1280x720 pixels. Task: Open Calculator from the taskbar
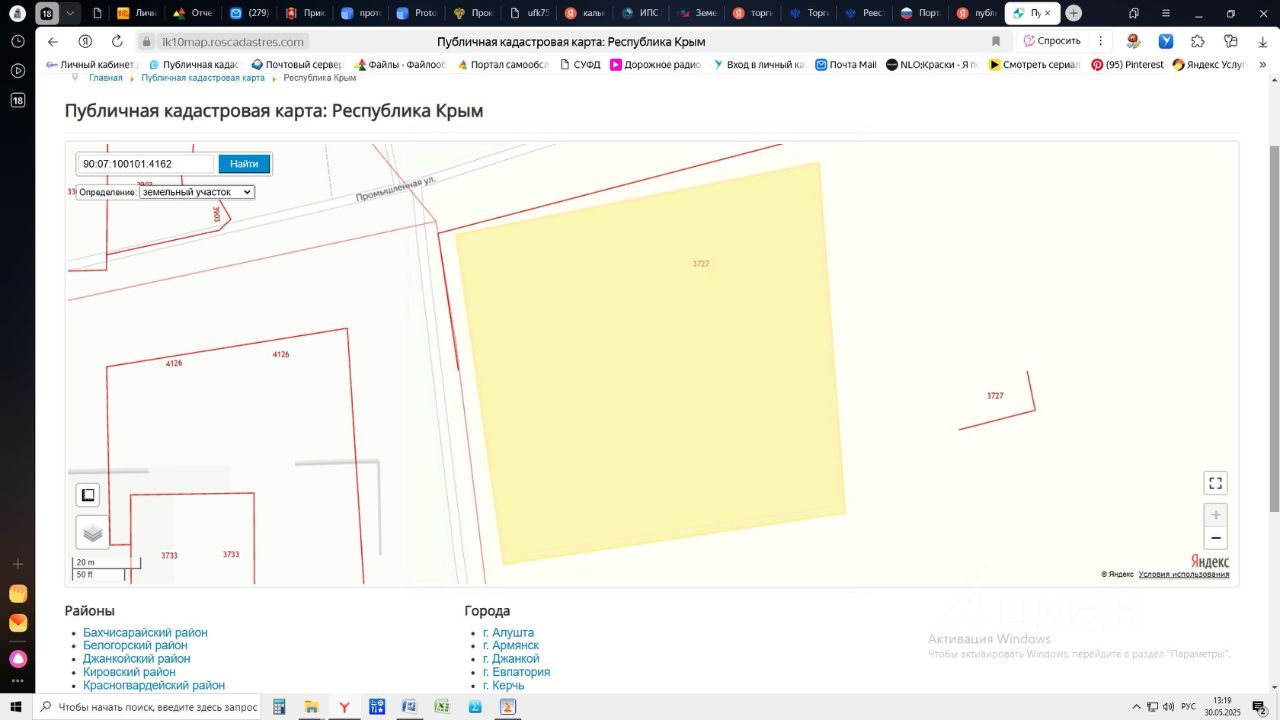pos(279,707)
